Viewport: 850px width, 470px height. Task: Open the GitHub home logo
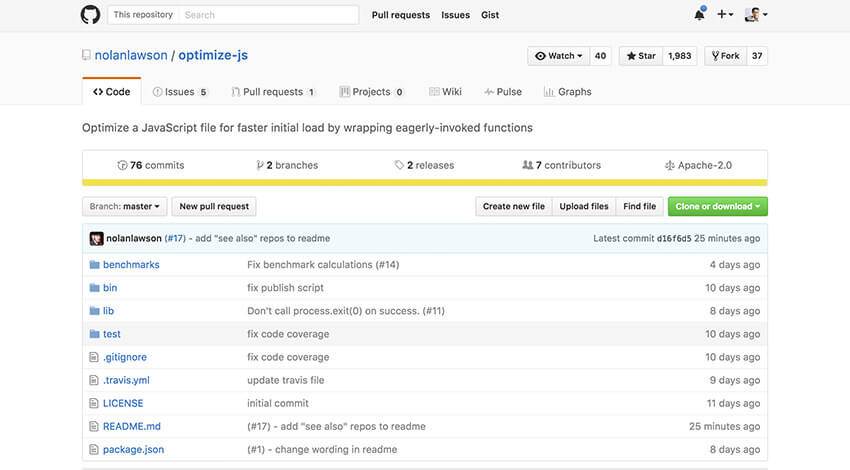(x=90, y=15)
